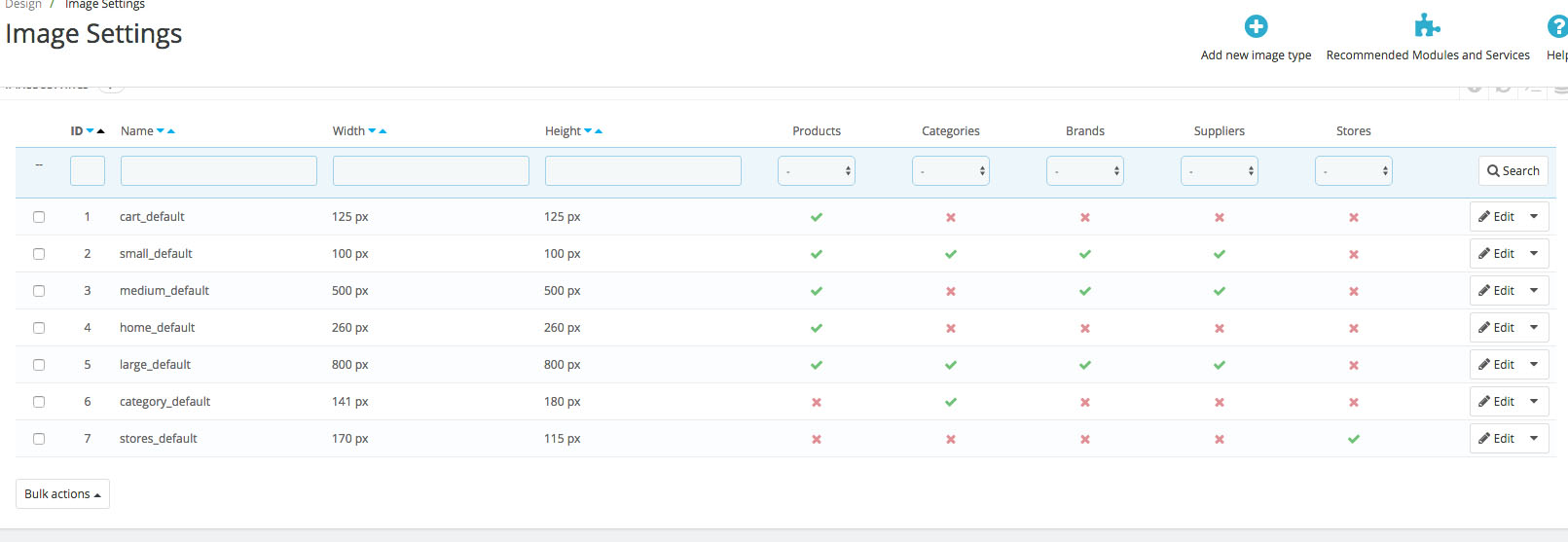The height and width of the screenshot is (542, 1568).
Task: Open the Stores filter dropdown
Action: 1354,171
